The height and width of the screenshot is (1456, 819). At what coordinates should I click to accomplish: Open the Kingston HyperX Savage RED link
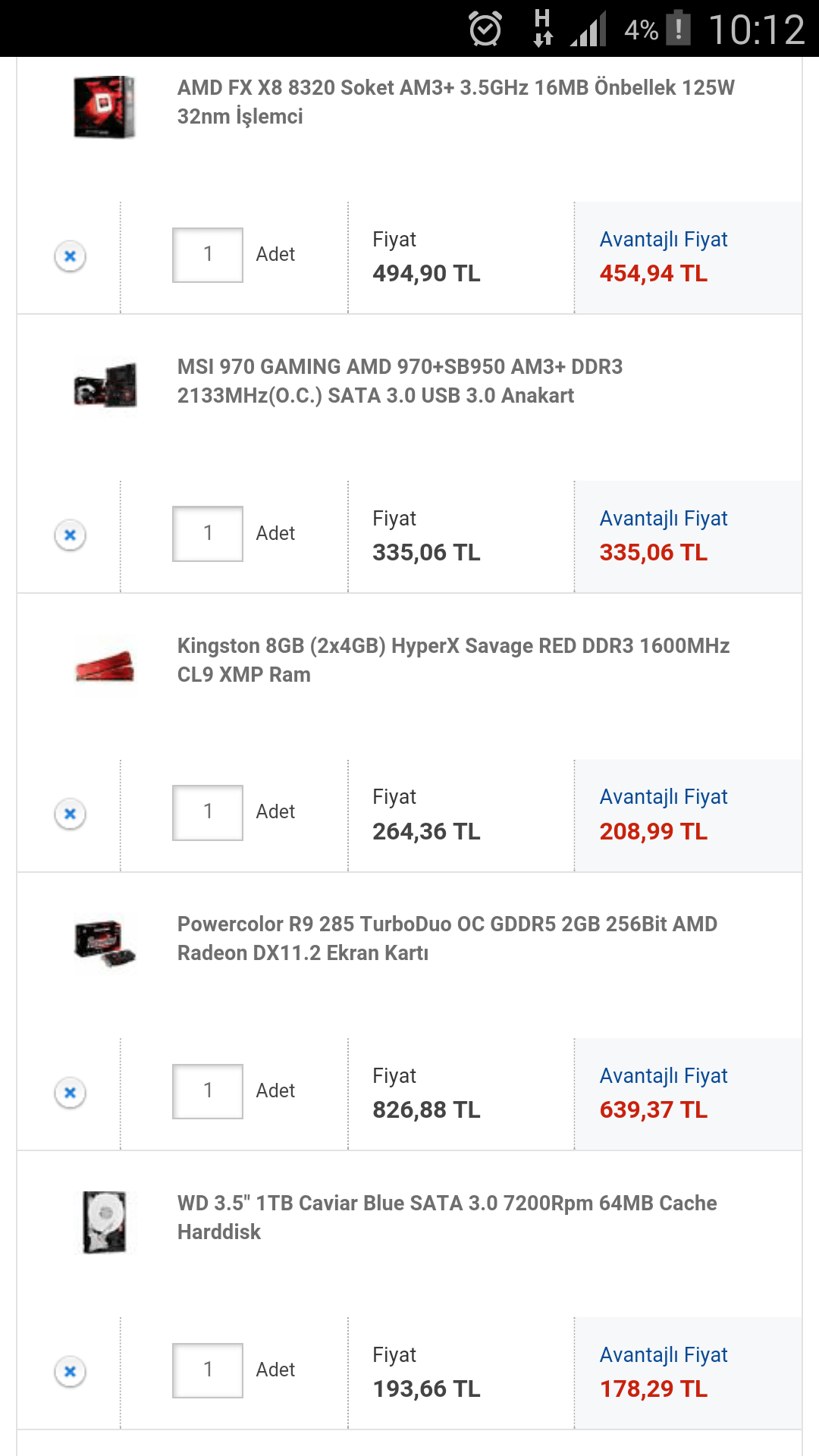(x=453, y=660)
